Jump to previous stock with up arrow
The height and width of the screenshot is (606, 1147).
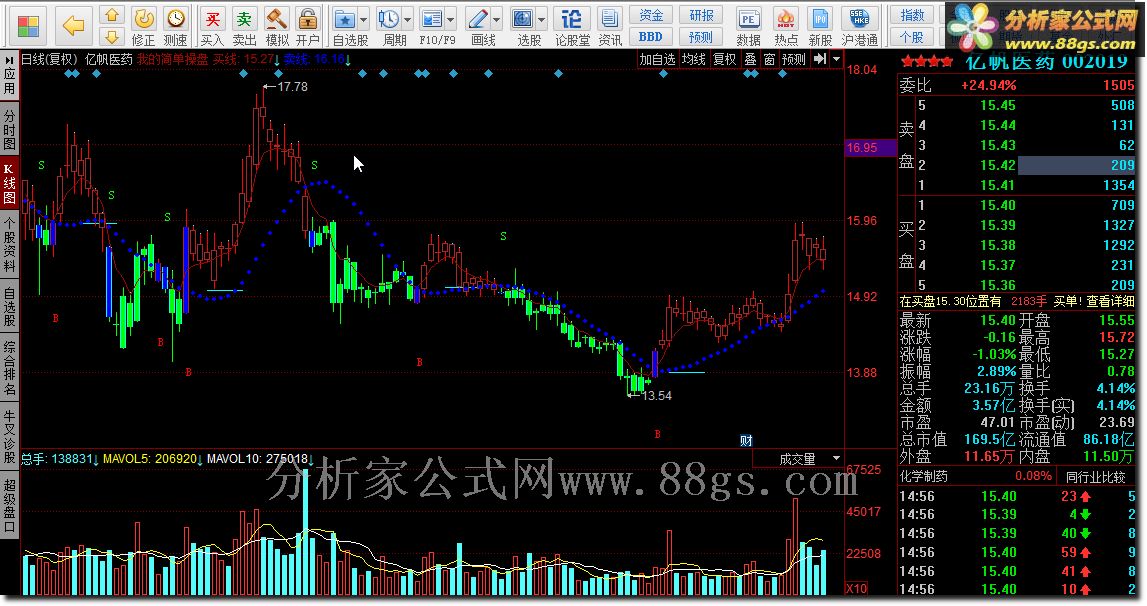111,15
